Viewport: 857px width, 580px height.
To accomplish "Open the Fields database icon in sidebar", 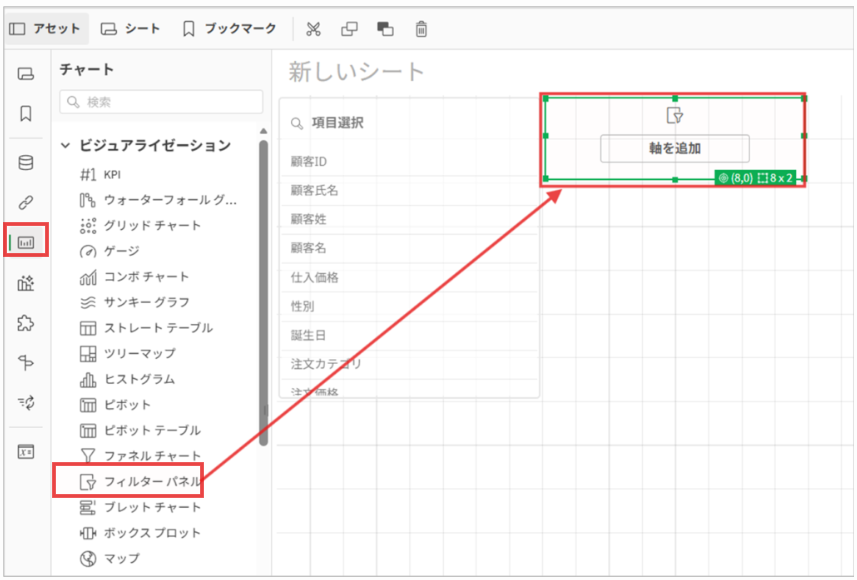I will 26,163.
